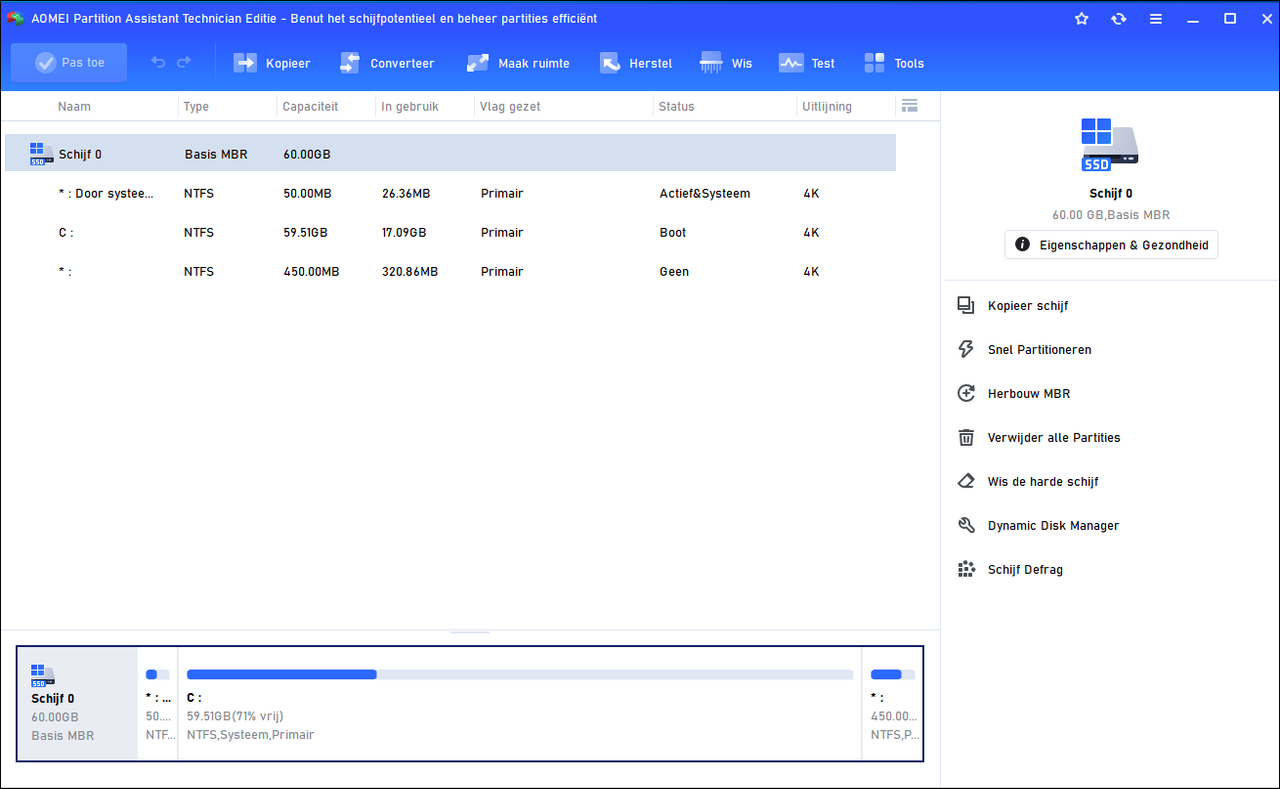
Task: Click the 'Actief&Systeem' status cell
Action: click(705, 193)
